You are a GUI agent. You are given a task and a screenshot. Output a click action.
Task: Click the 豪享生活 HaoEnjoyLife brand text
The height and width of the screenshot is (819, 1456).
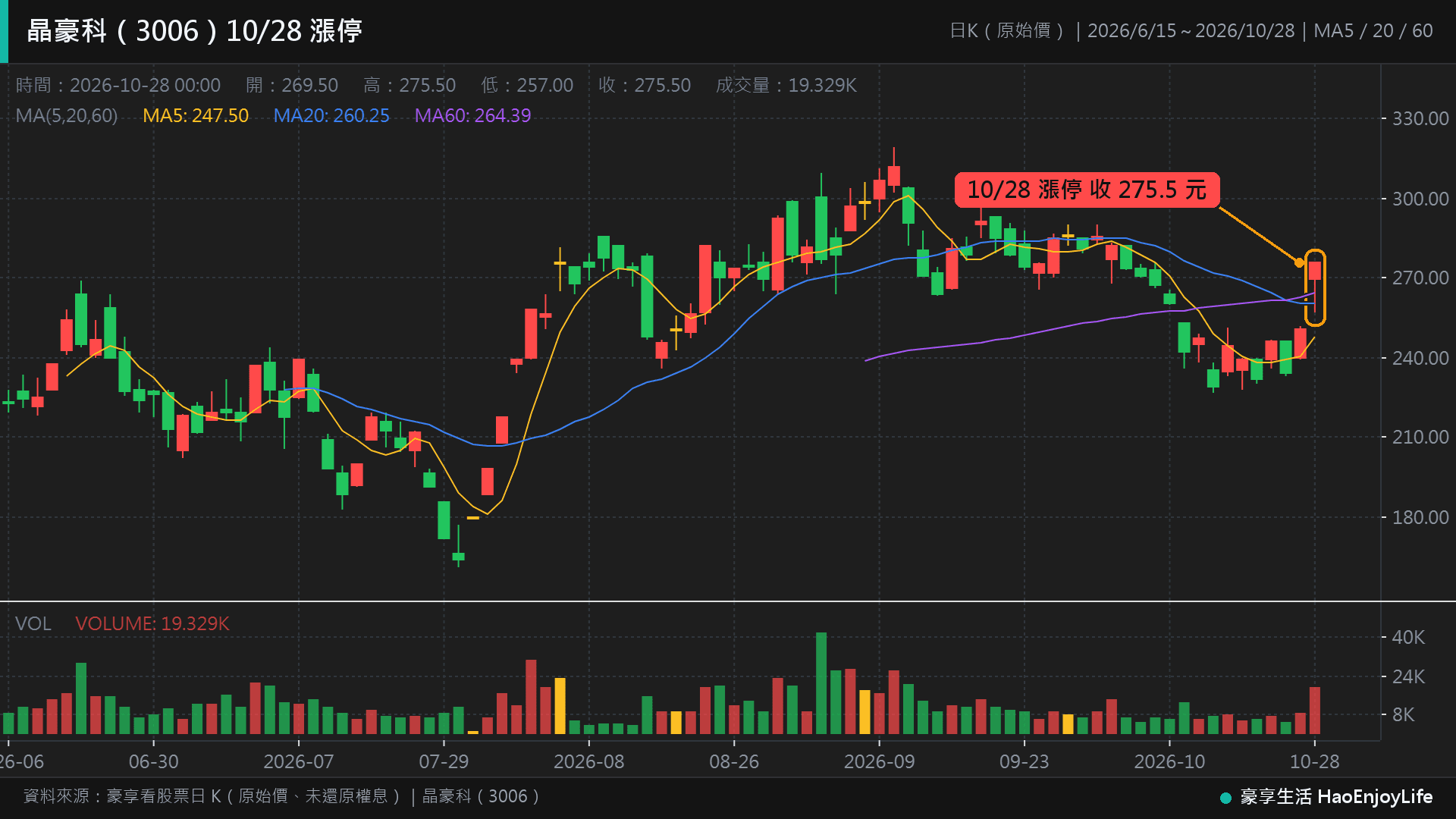coord(1336,797)
